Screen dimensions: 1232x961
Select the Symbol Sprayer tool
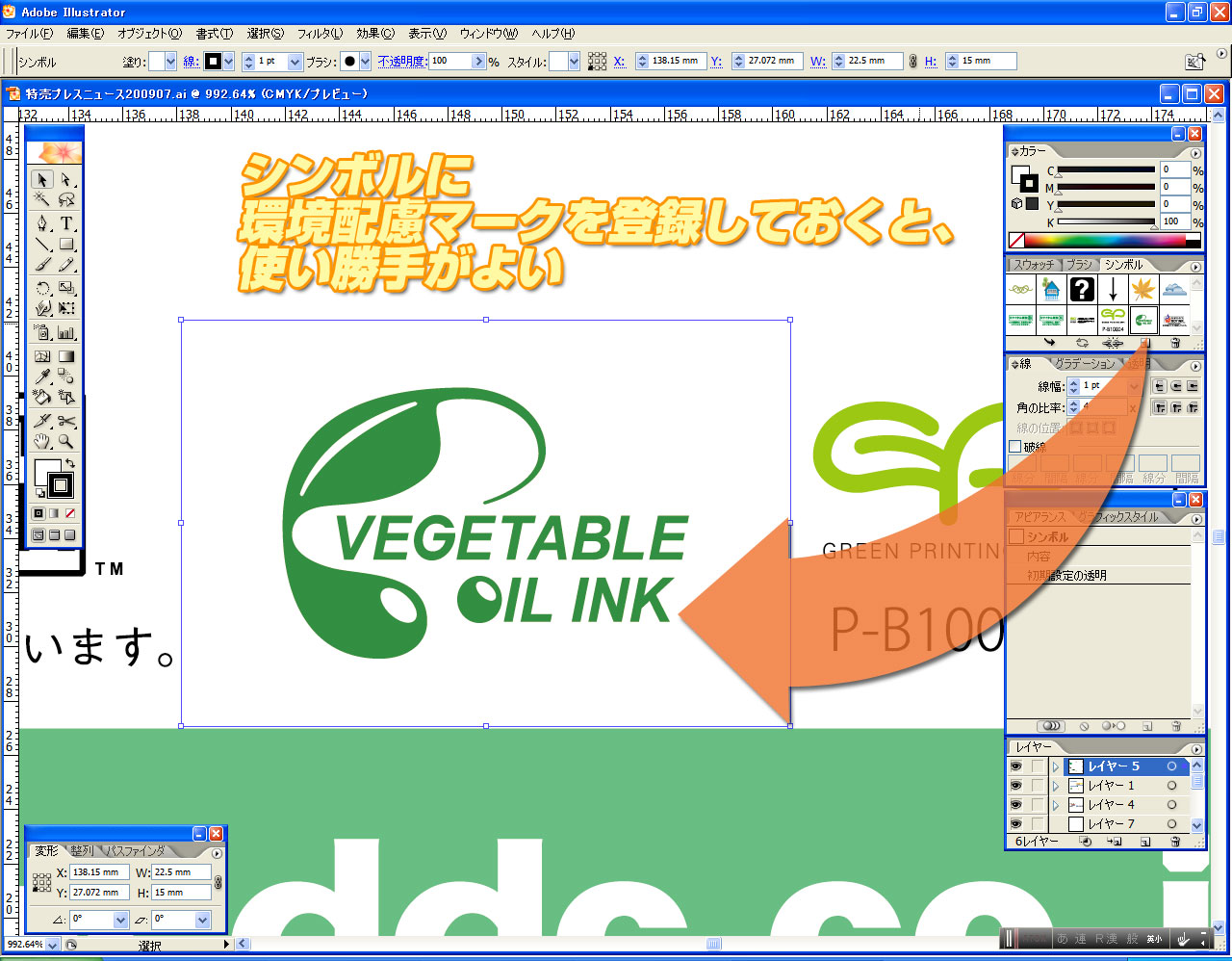pos(42,333)
